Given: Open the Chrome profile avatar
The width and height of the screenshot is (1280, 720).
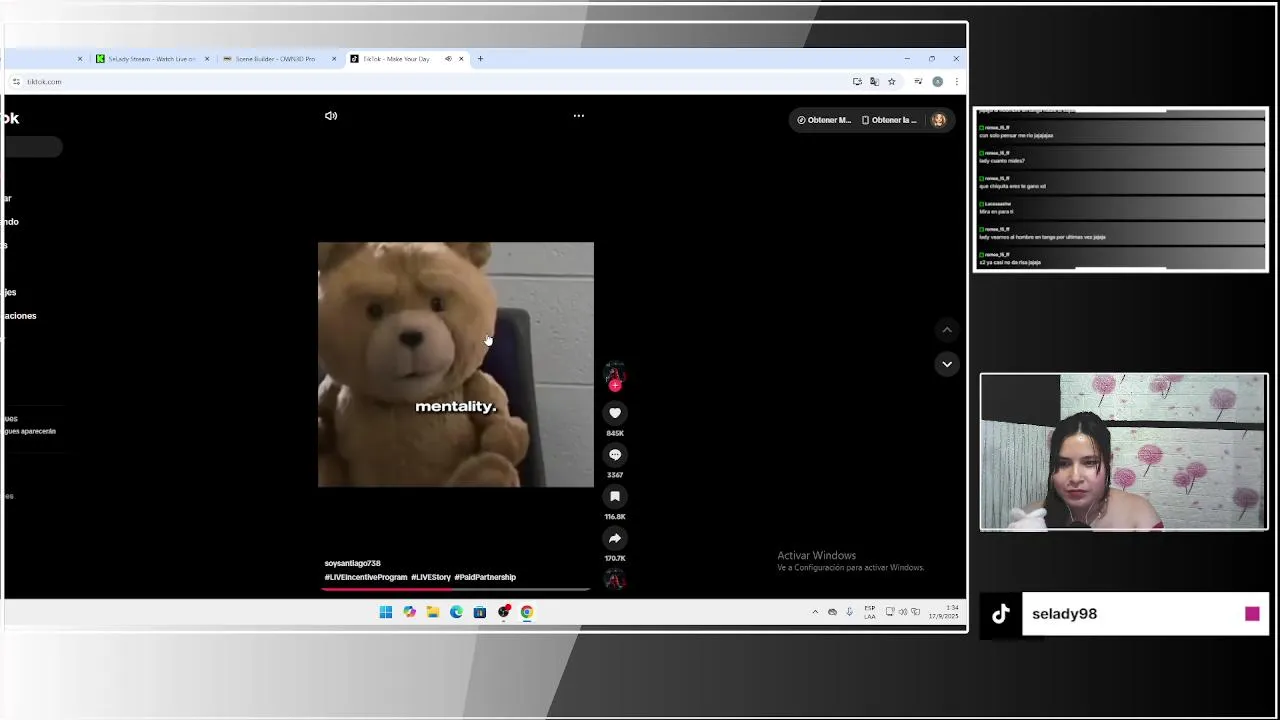Looking at the screenshot, I should coord(937,82).
